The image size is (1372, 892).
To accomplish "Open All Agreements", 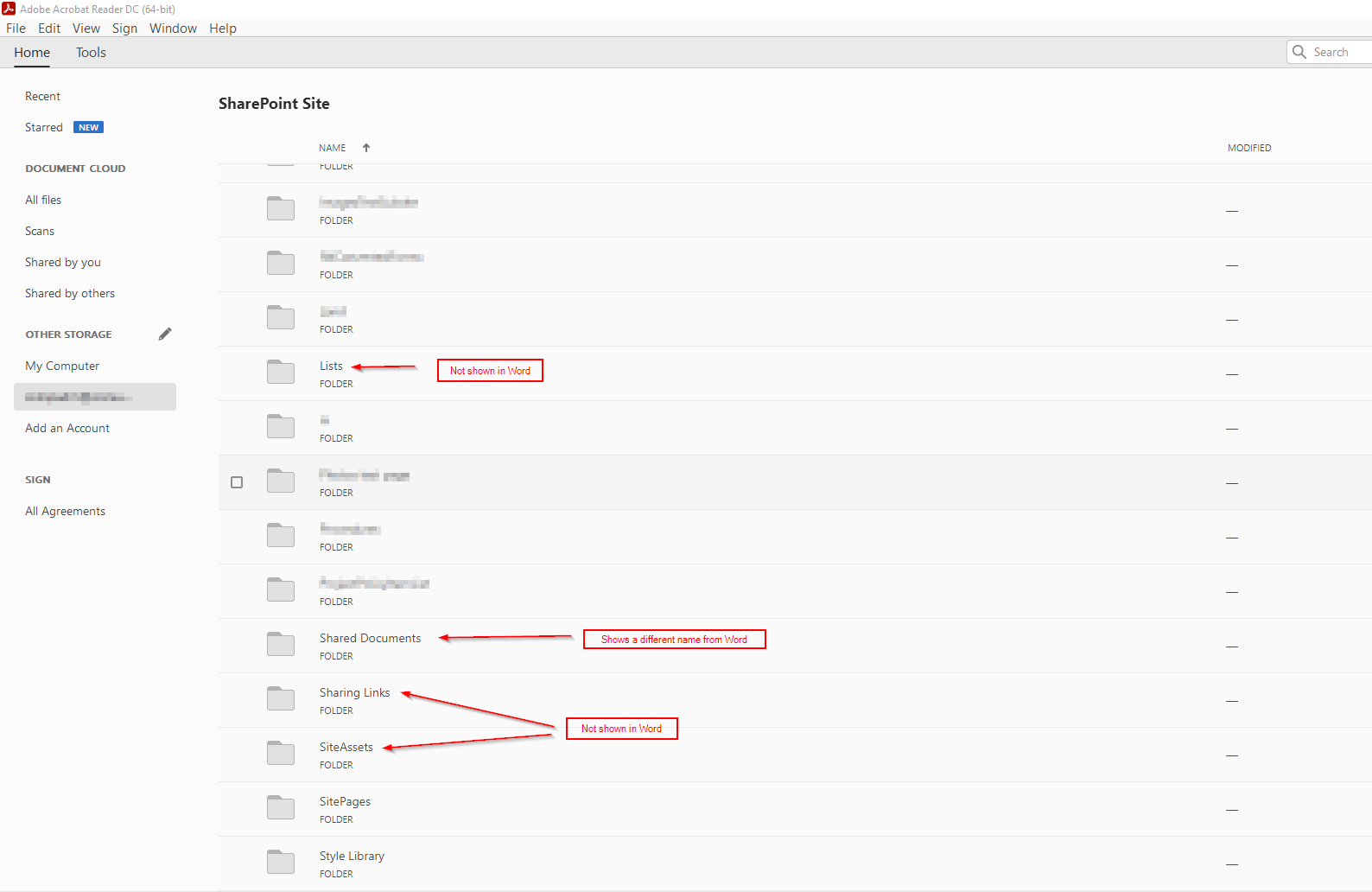I will click(x=65, y=511).
